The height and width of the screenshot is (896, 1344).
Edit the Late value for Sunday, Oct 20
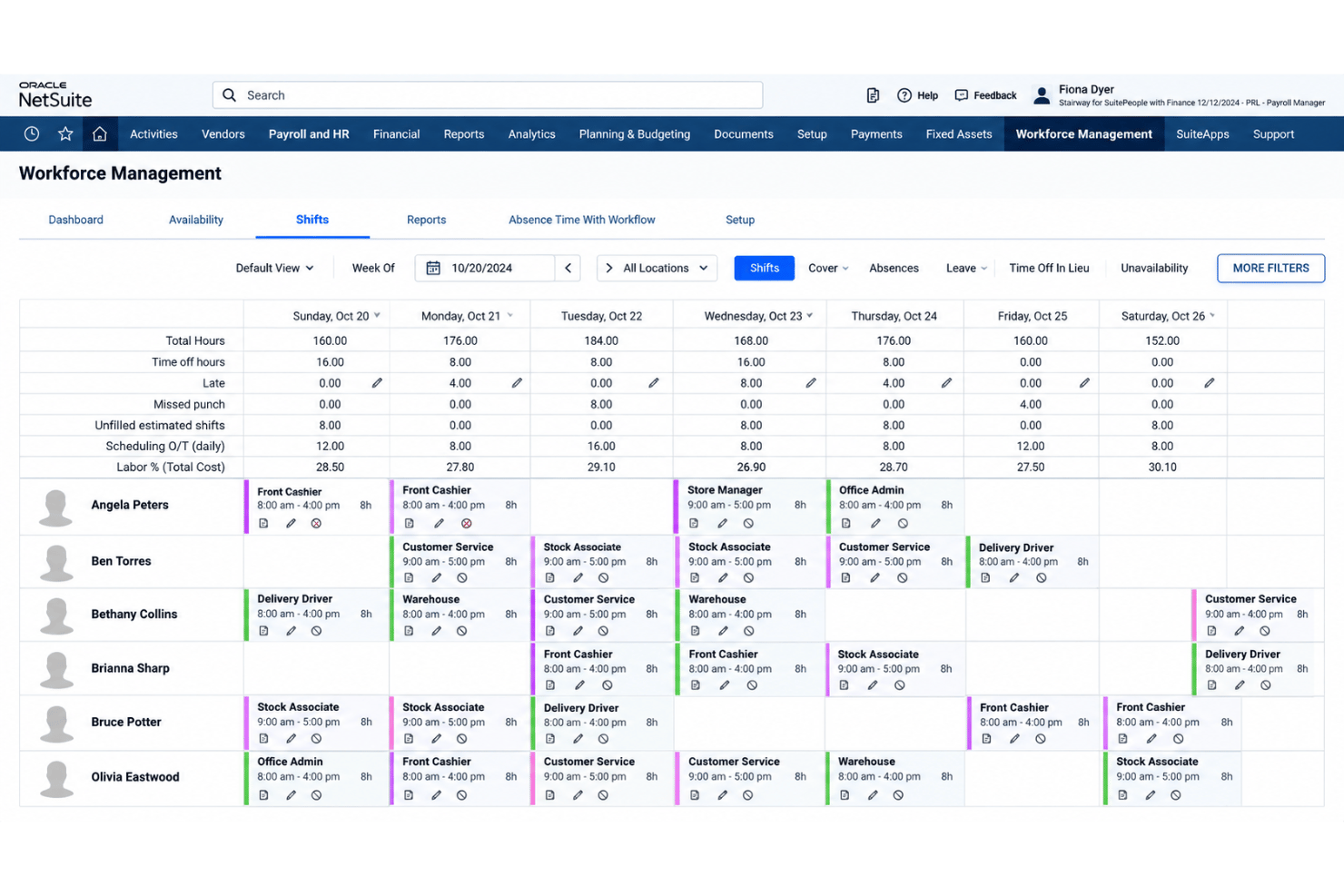(x=377, y=383)
